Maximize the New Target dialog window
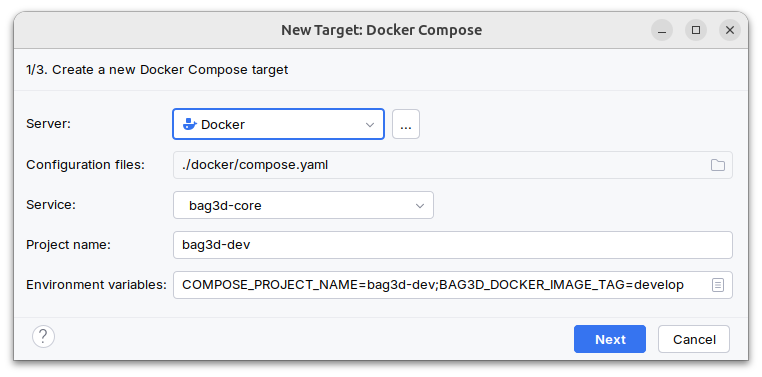This screenshot has height=377, width=762. pos(696,30)
